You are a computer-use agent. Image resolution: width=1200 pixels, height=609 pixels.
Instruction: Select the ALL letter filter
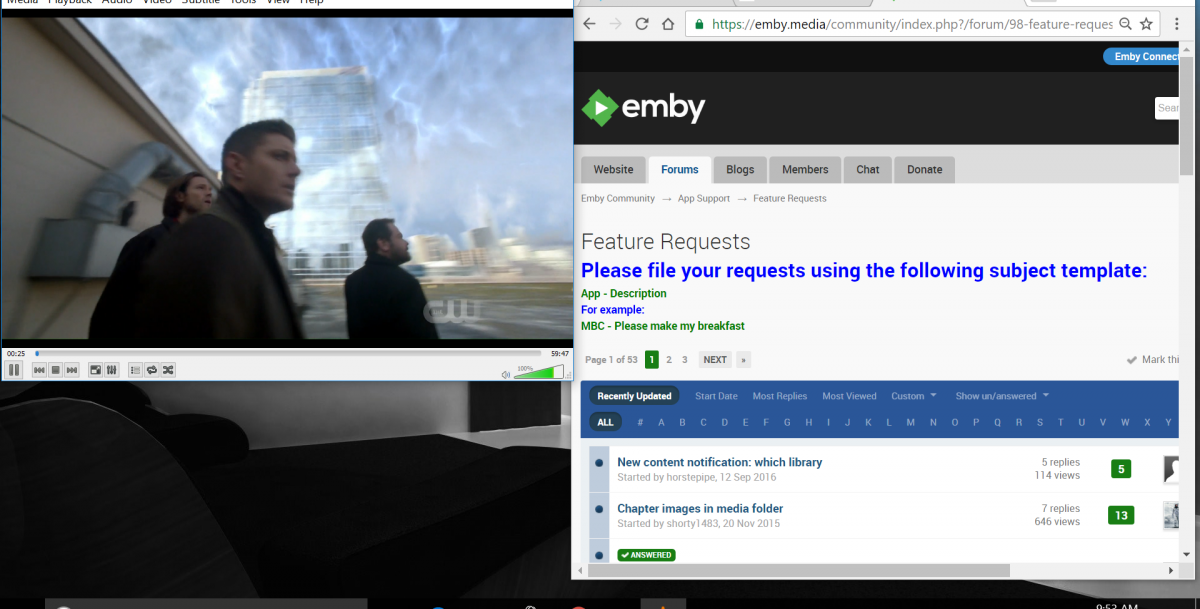(605, 422)
